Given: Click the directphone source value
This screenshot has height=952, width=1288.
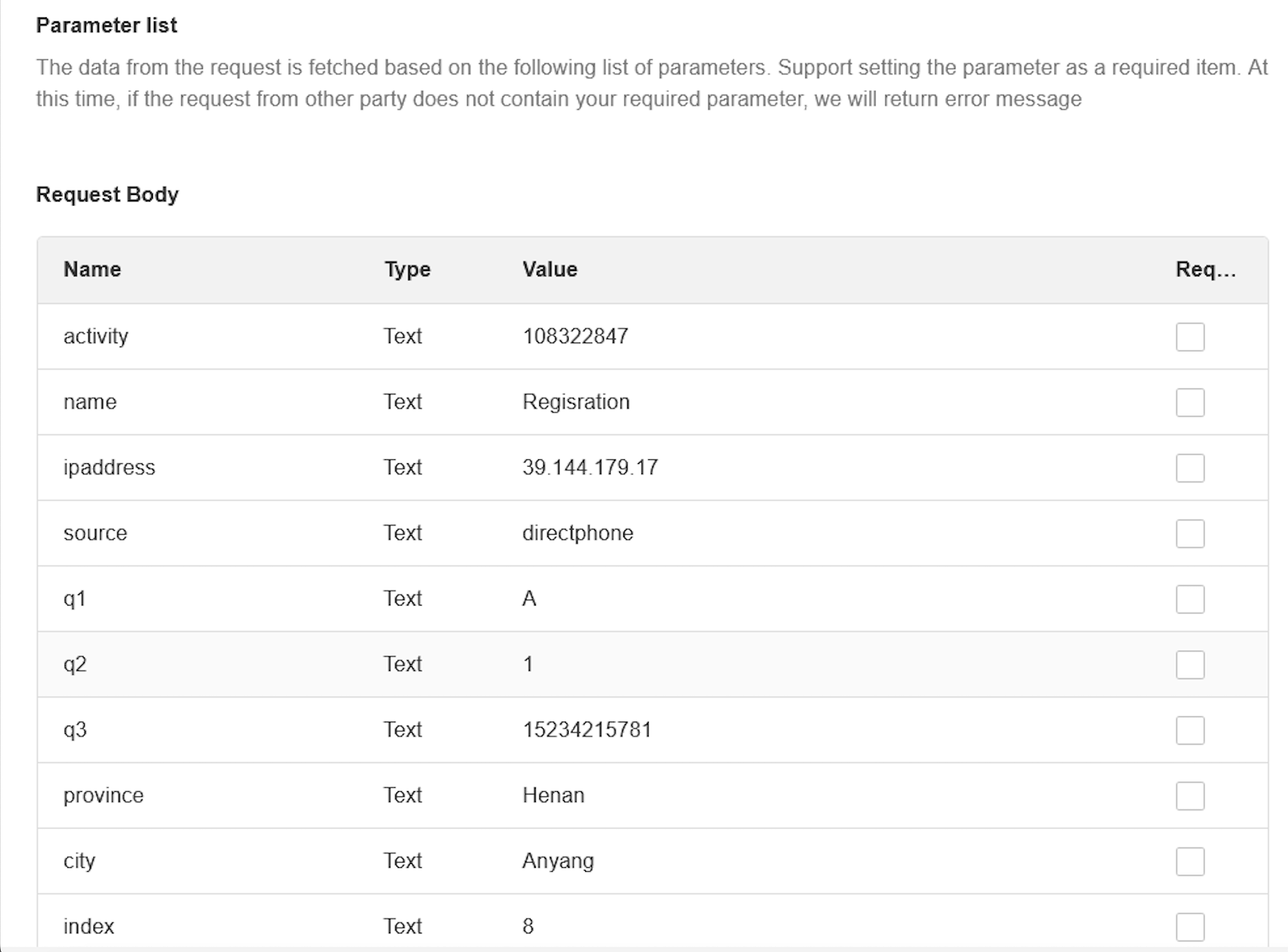Looking at the screenshot, I should 578,533.
